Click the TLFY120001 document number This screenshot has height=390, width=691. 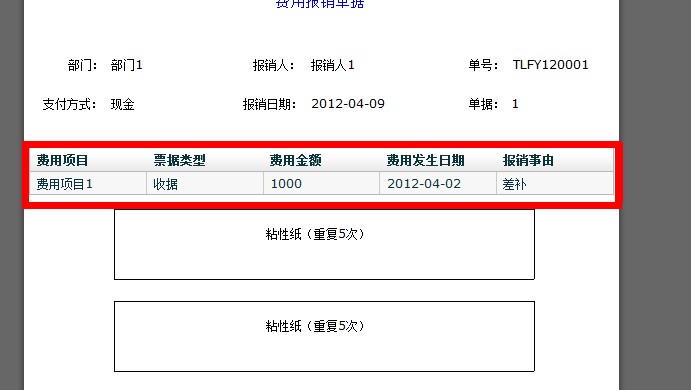point(550,65)
